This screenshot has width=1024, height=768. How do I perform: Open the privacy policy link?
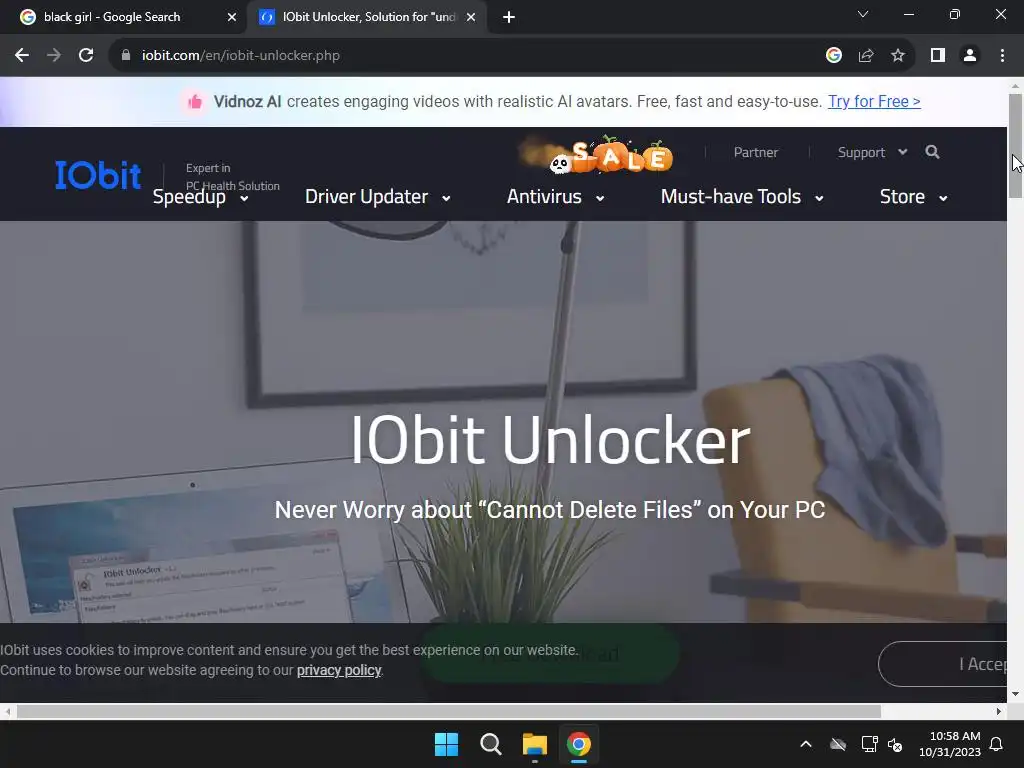point(338,670)
